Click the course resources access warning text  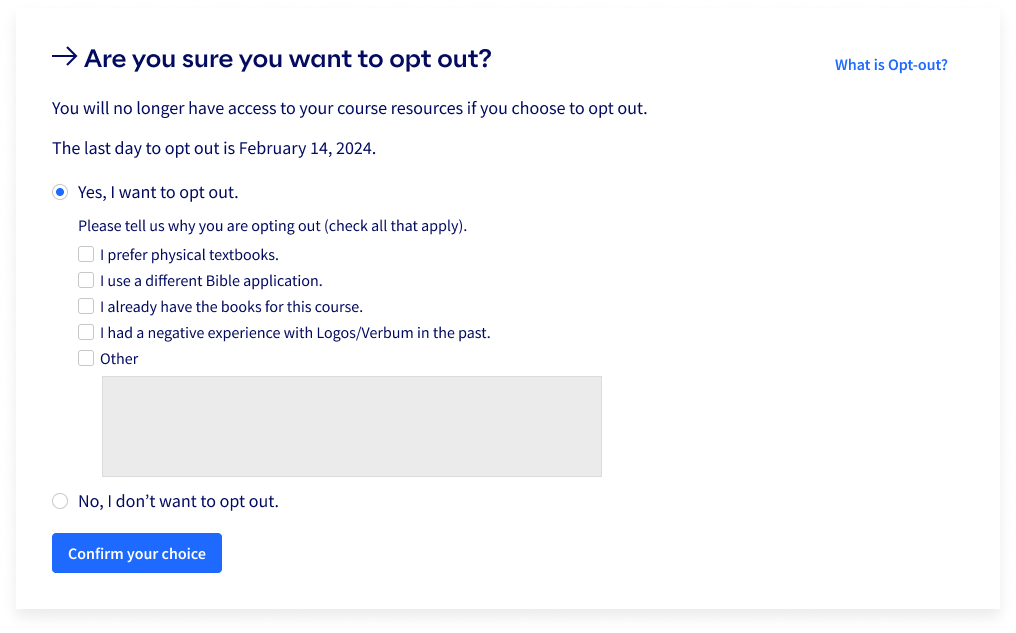click(349, 108)
